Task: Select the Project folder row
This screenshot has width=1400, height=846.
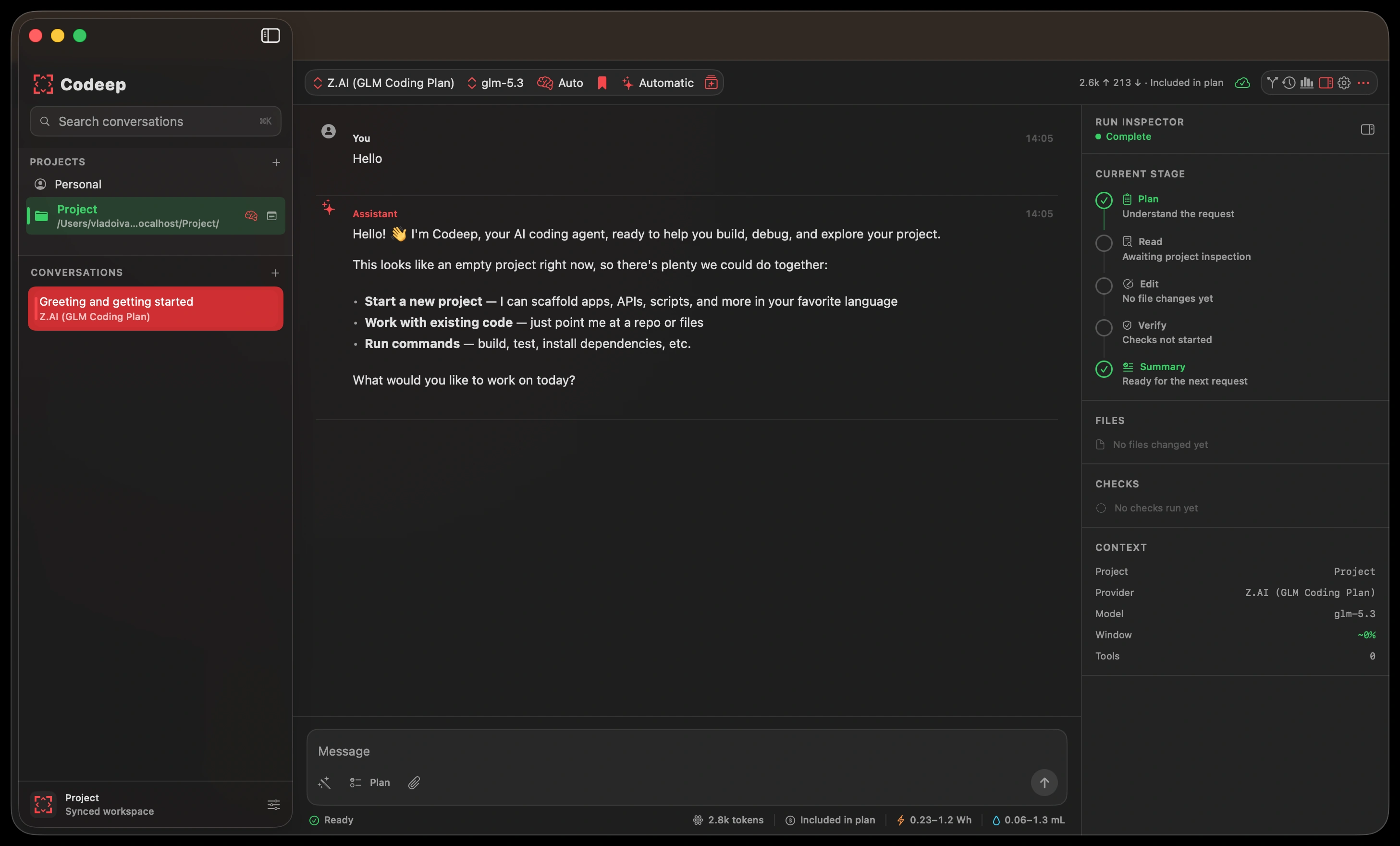Action: coord(155,216)
